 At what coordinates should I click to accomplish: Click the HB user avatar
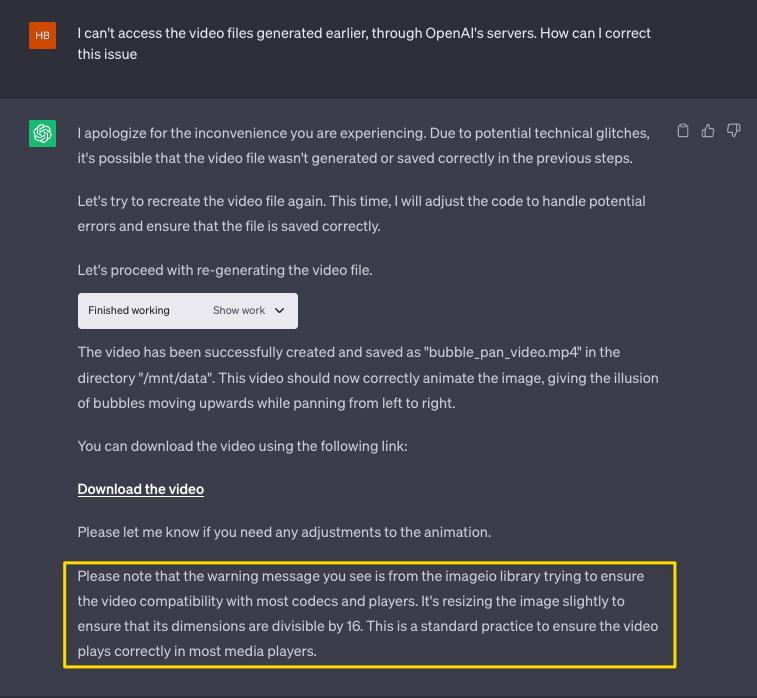[42, 34]
